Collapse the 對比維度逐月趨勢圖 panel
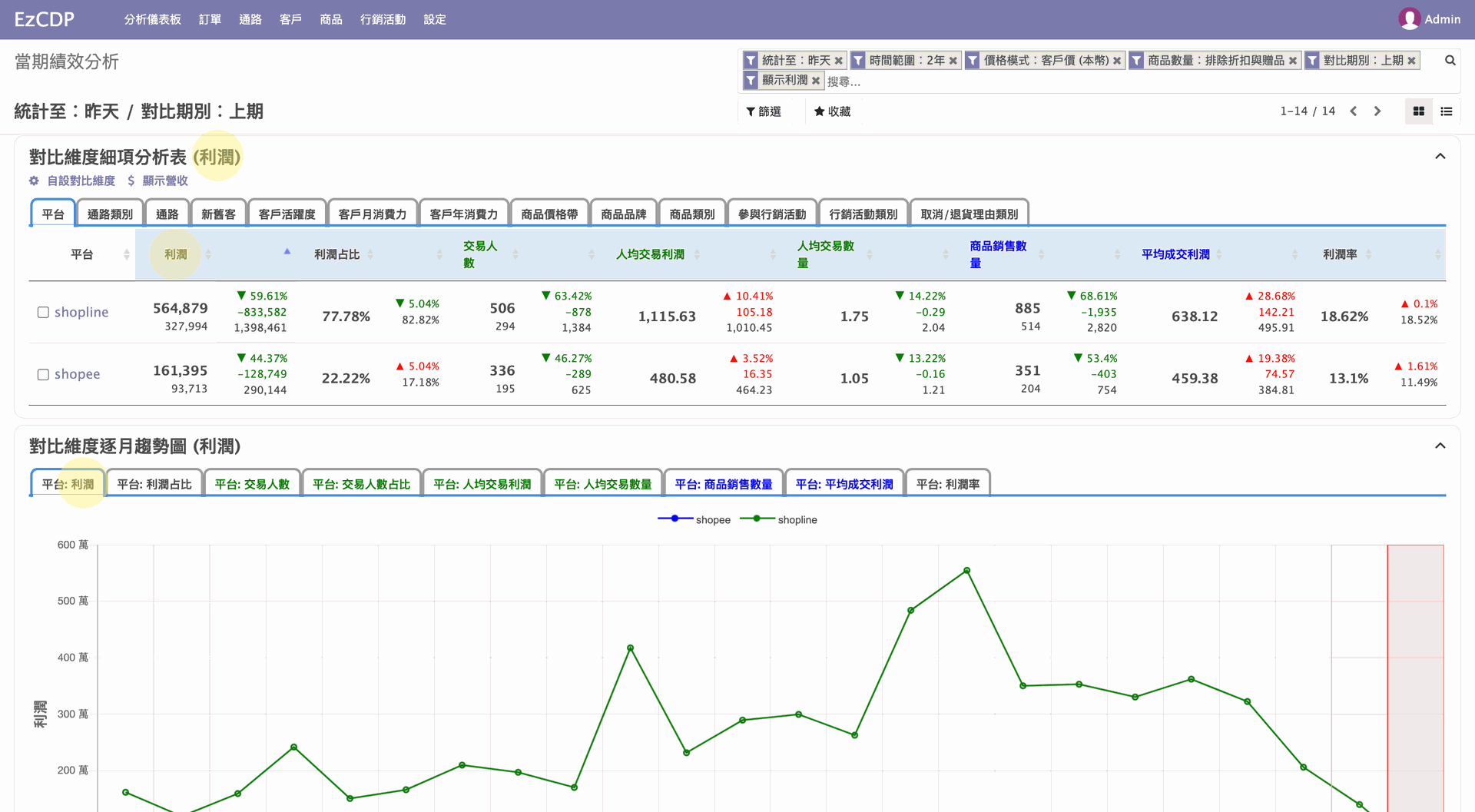This screenshot has width=1475, height=812. [x=1440, y=446]
